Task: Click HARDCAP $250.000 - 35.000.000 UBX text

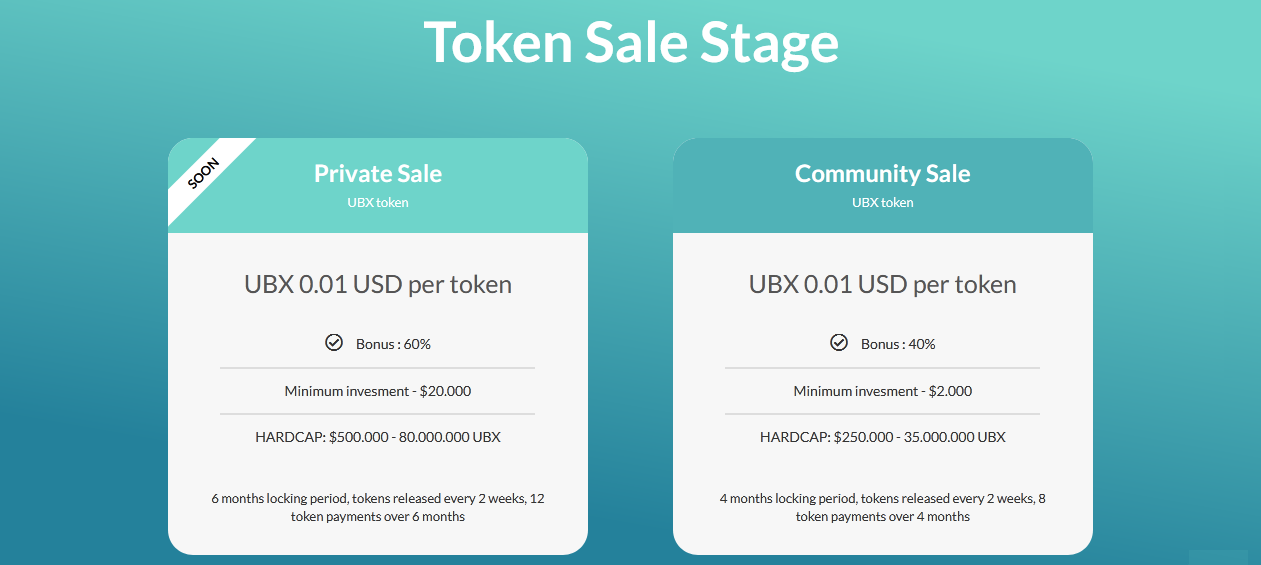Action: [x=883, y=437]
